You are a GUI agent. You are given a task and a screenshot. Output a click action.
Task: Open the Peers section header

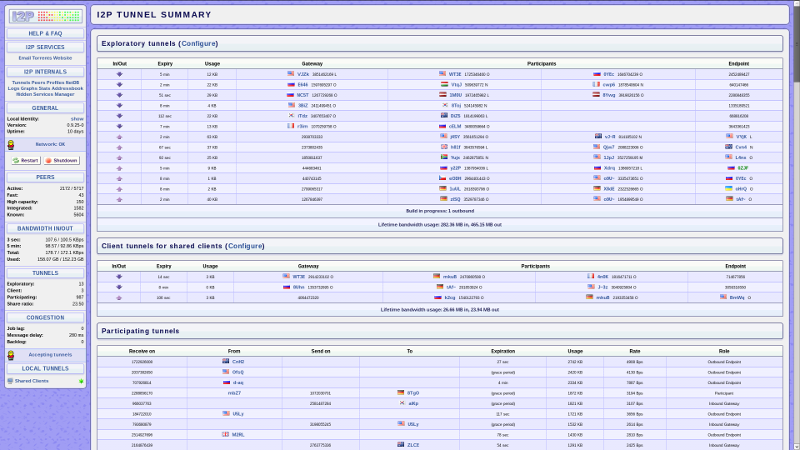pos(45,178)
